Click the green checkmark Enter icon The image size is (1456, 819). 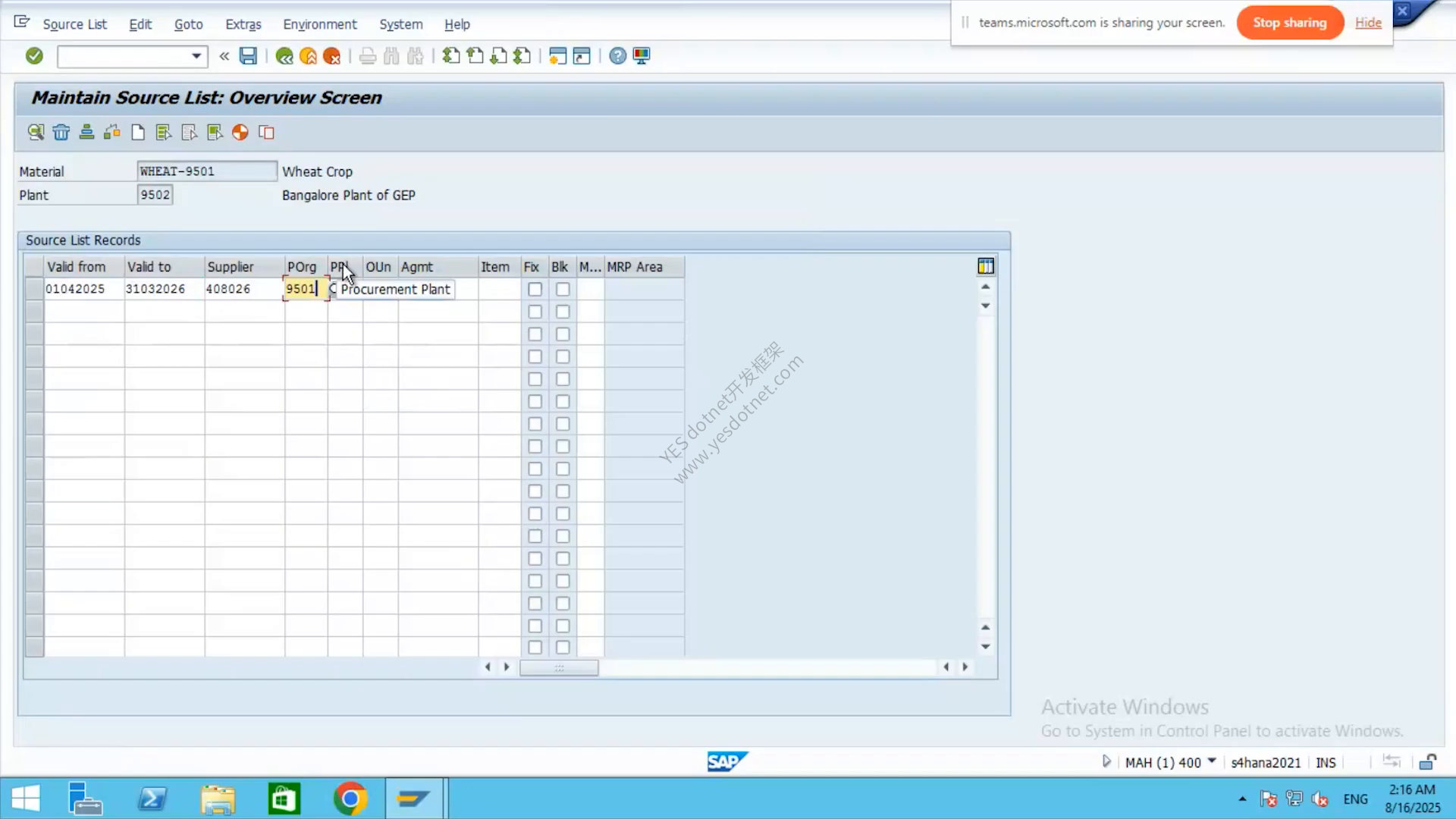pyautogui.click(x=34, y=56)
